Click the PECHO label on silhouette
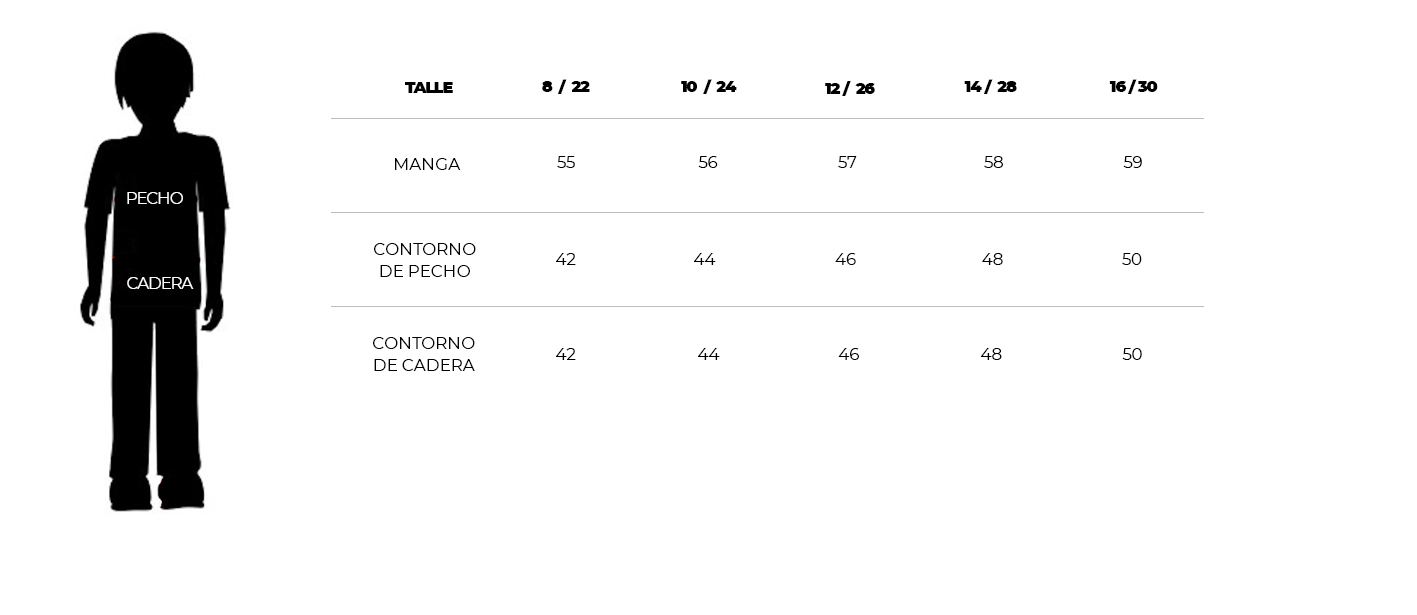 (154, 198)
